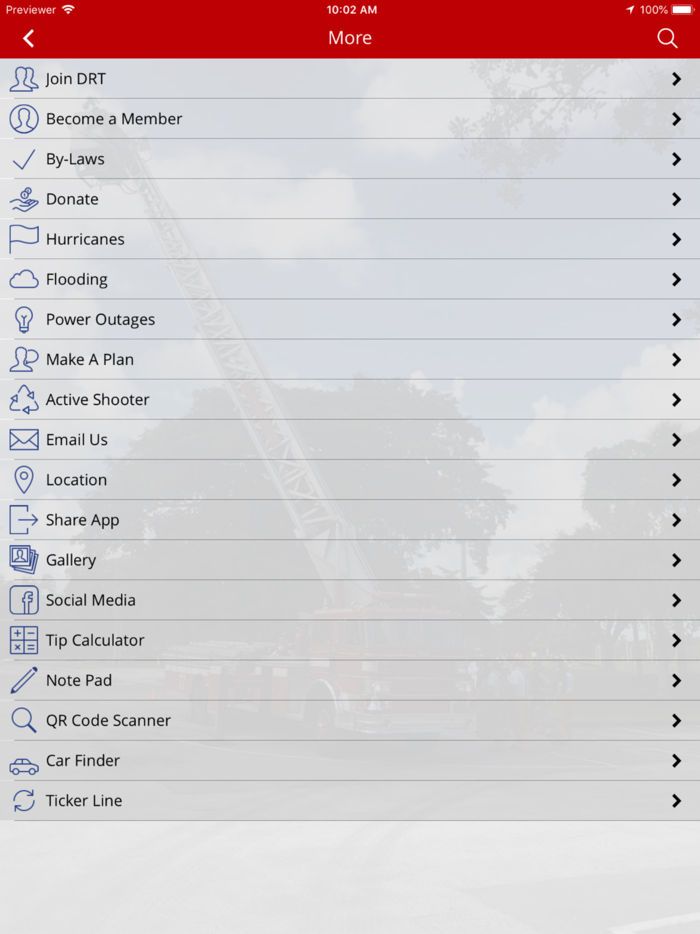Tap the Location pin icon
Image resolution: width=700 pixels, height=934 pixels.
(x=24, y=480)
